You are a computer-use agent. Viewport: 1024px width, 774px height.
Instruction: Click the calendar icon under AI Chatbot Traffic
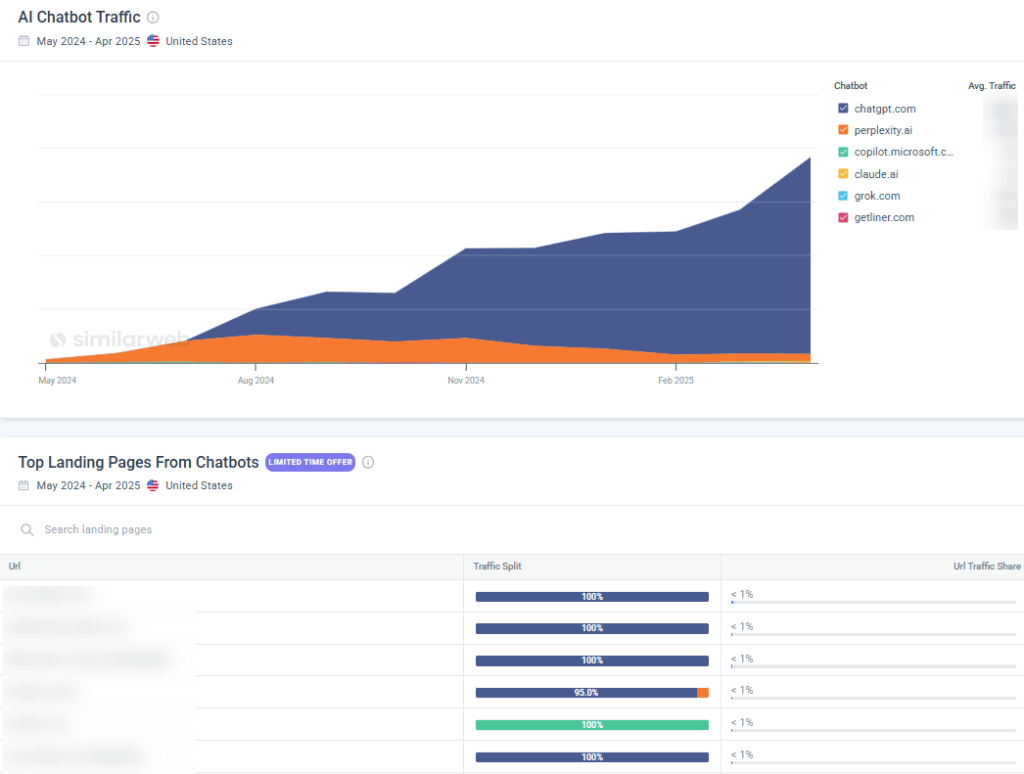coord(24,41)
